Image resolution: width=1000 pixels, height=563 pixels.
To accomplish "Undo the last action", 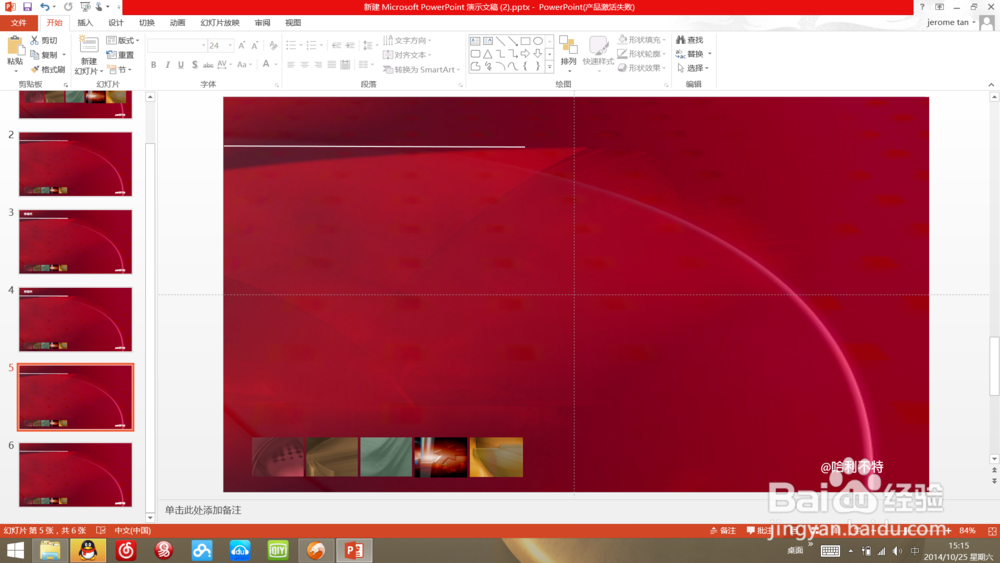I will (x=45, y=7).
